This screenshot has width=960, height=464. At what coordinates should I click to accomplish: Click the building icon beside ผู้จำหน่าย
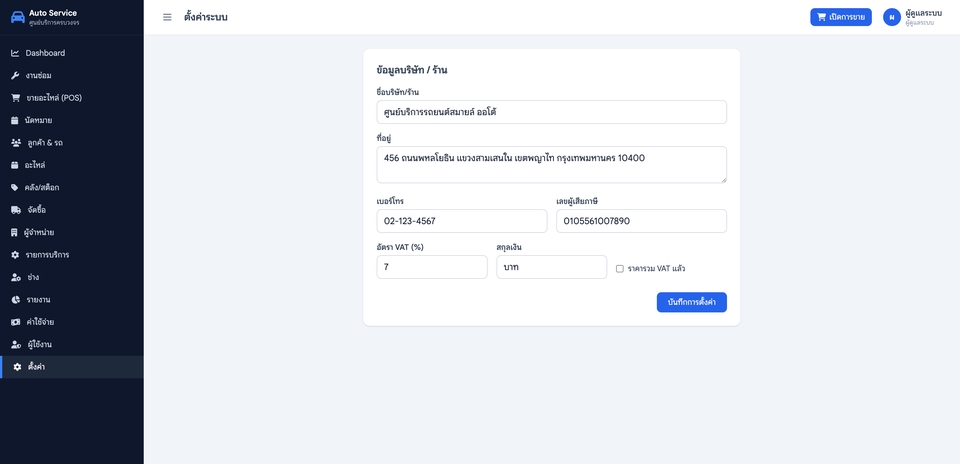[x=15, y=233]
